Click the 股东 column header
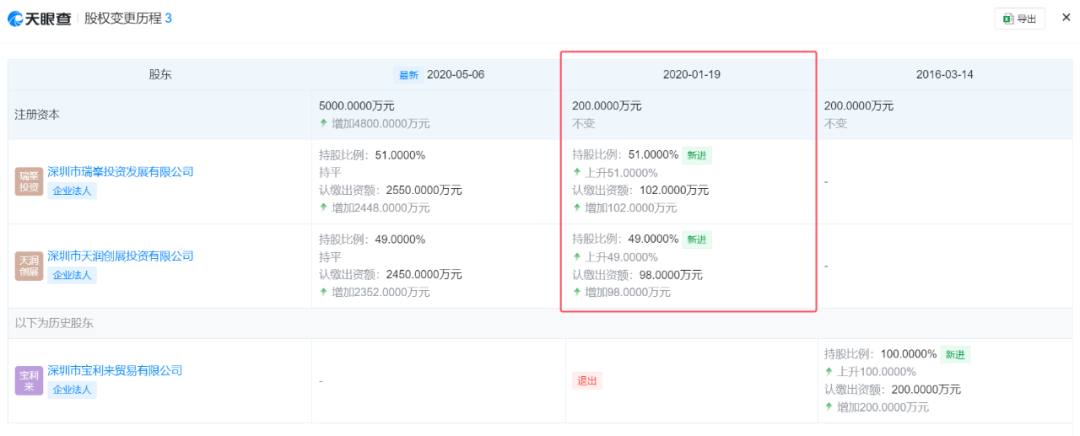 click(160, 75)
